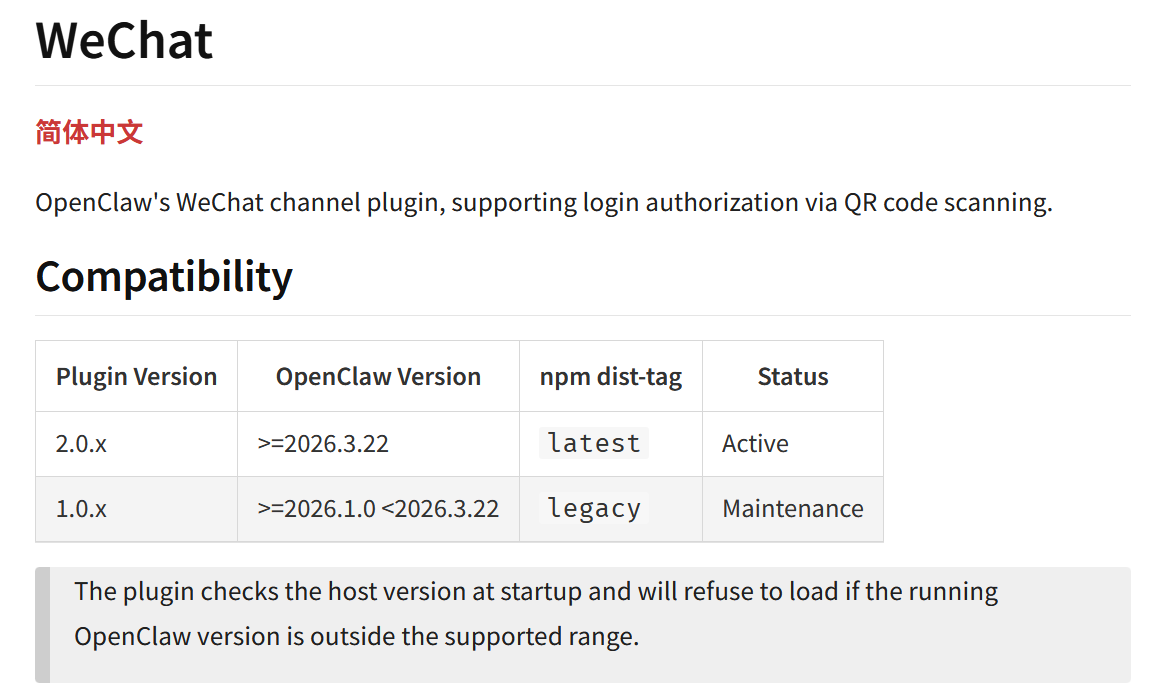Click the >=2026.1.0 <2026.3.22 range cell
The height and width of the screenshot is (699, 1161).
coord(378,509)
